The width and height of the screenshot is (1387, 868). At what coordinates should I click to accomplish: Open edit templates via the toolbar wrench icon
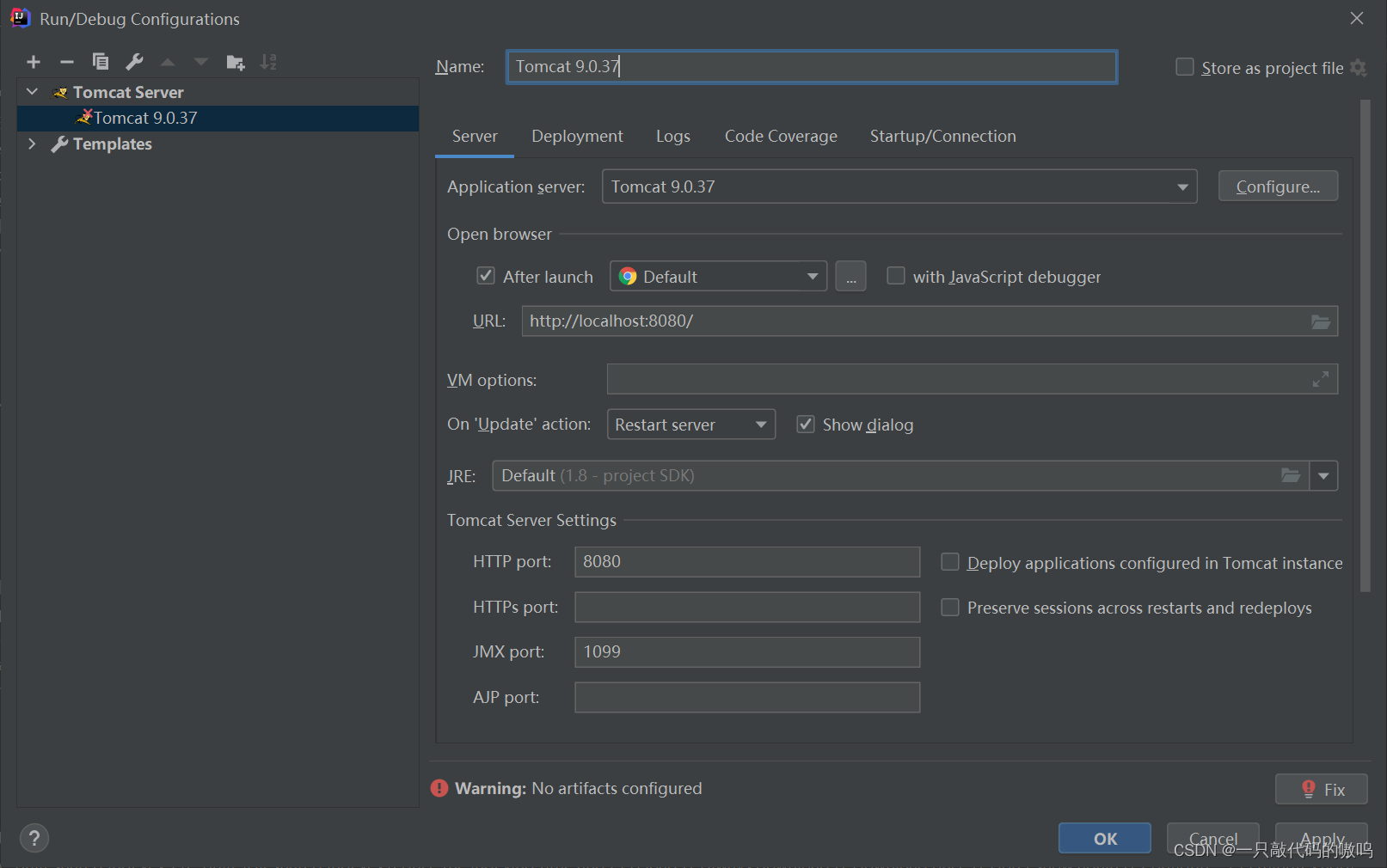(x=134, y=62)
